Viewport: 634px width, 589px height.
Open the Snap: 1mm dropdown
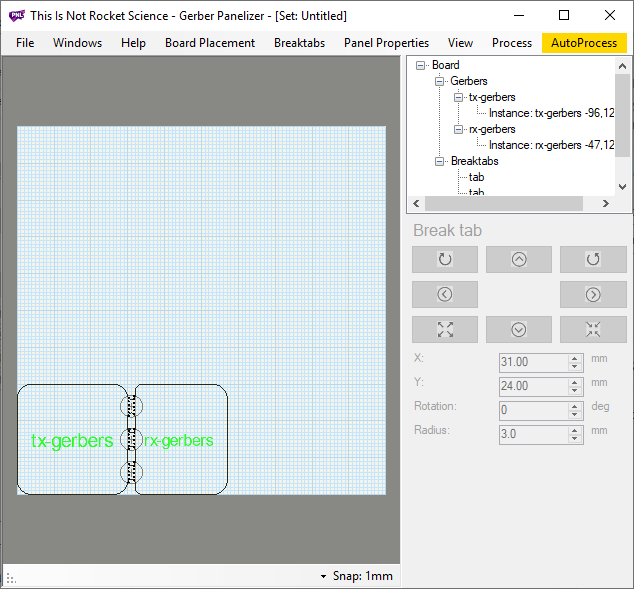[x=357, y=576]
